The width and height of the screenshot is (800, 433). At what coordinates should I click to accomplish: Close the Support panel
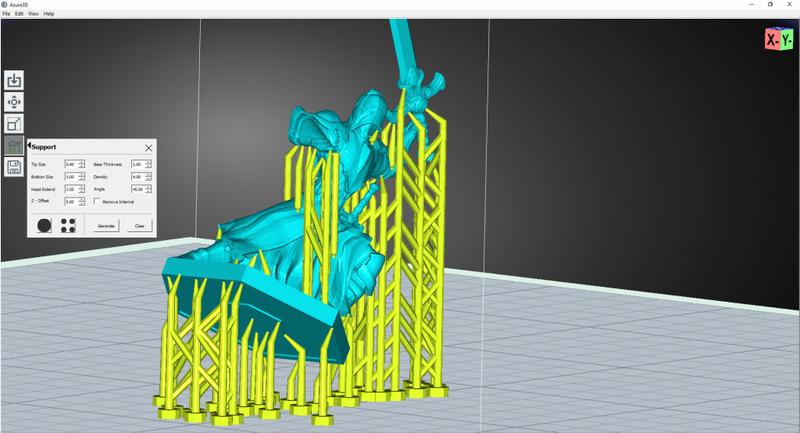click(148, 147)
